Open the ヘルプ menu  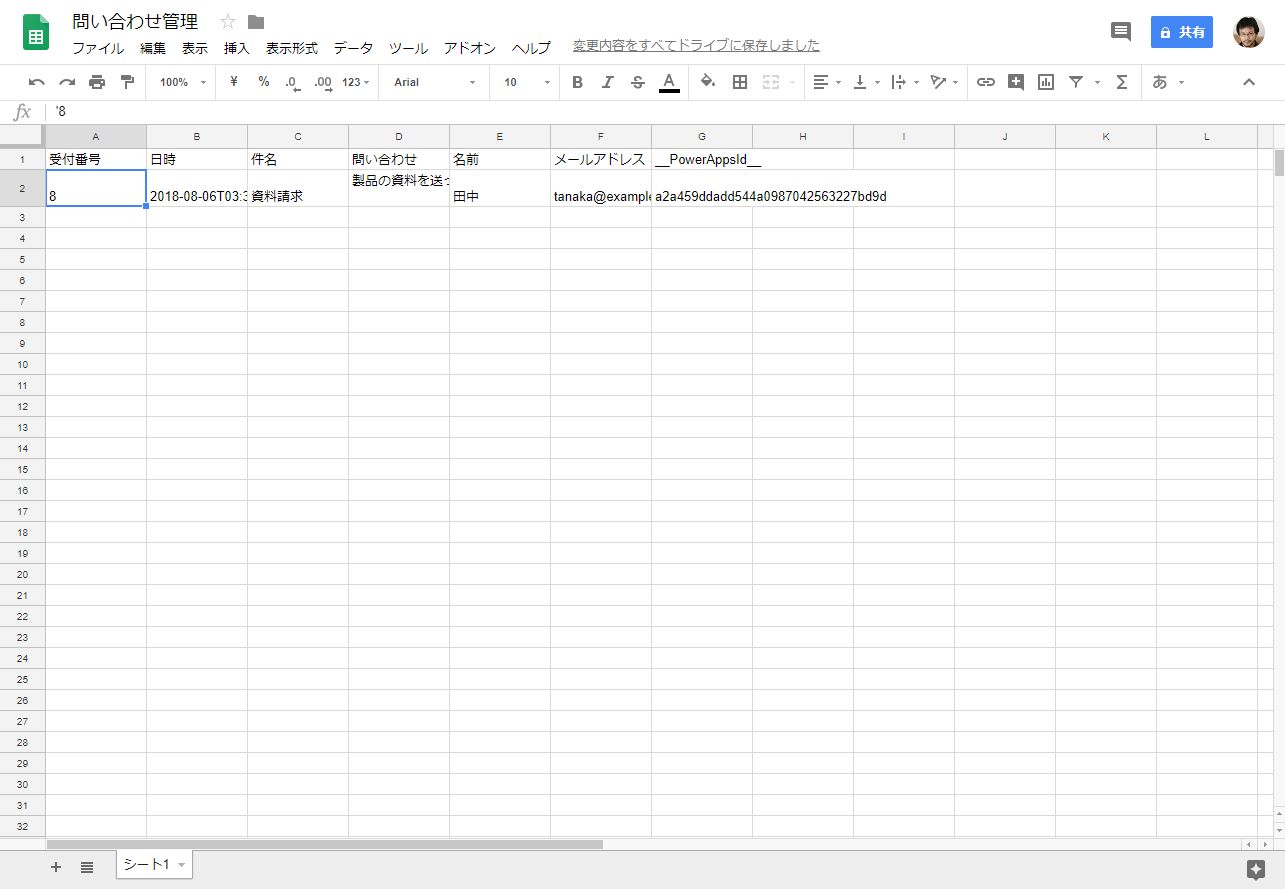click(531, 47)
